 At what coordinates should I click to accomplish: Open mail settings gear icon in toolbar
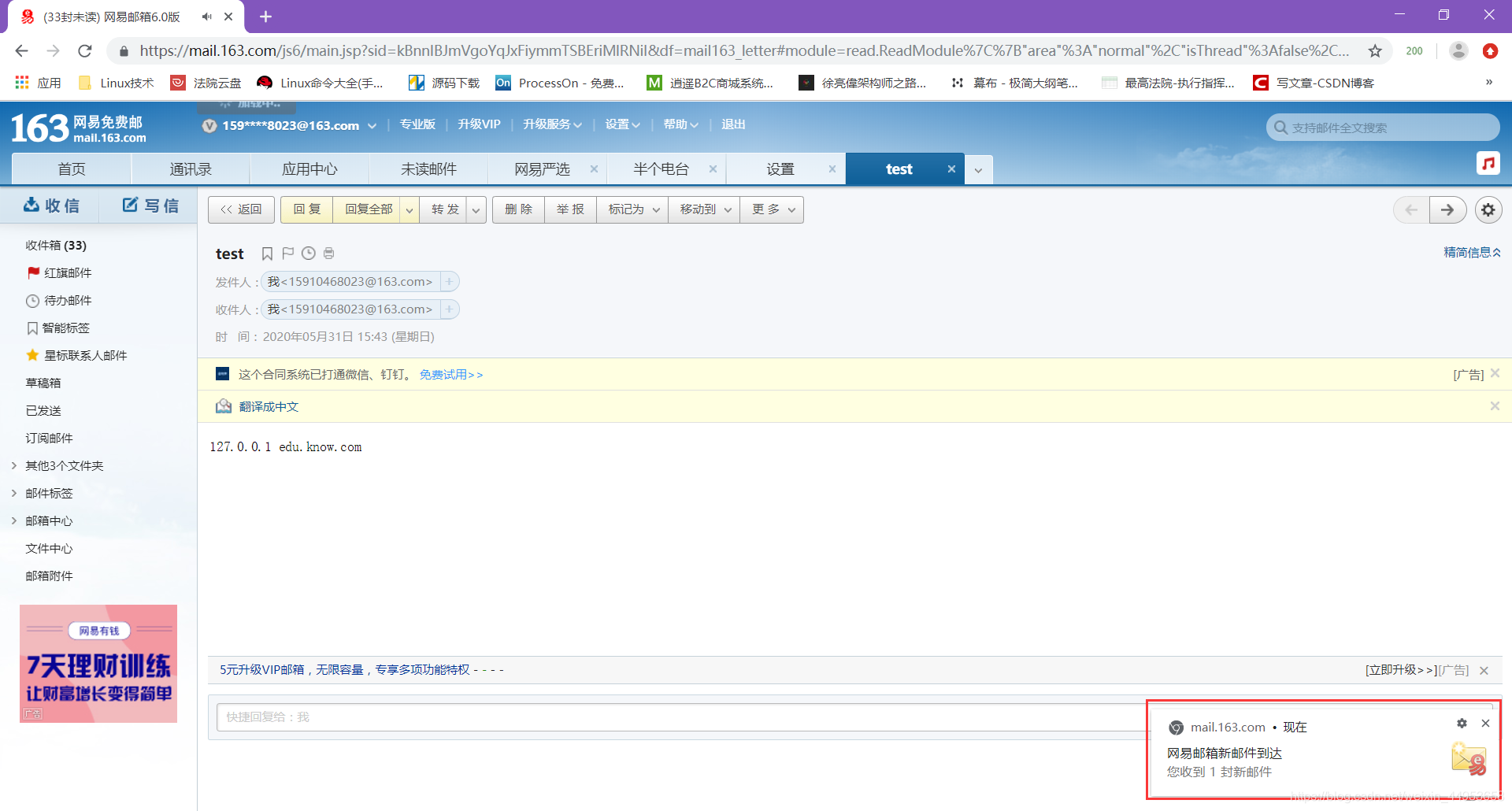(1488, 209)
